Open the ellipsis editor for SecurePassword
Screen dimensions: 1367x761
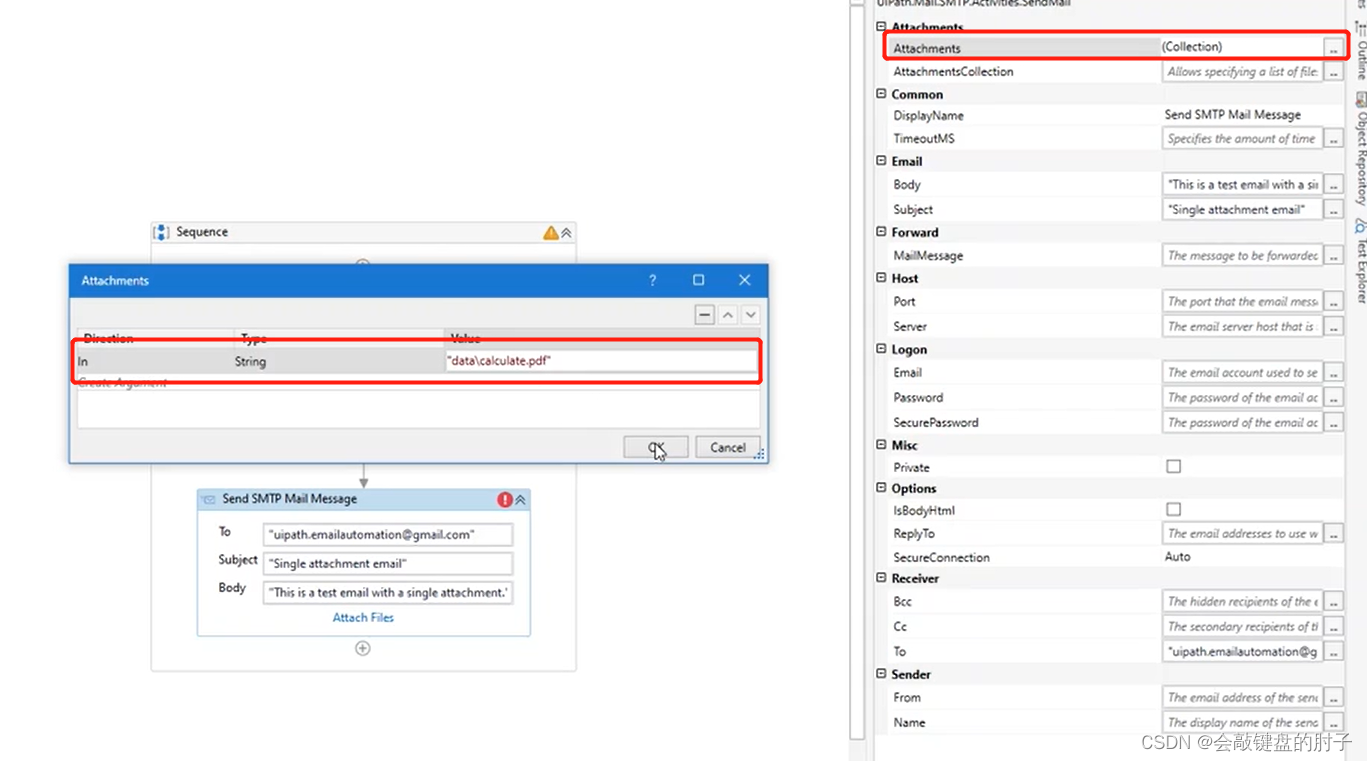[x=1333, y=422]
